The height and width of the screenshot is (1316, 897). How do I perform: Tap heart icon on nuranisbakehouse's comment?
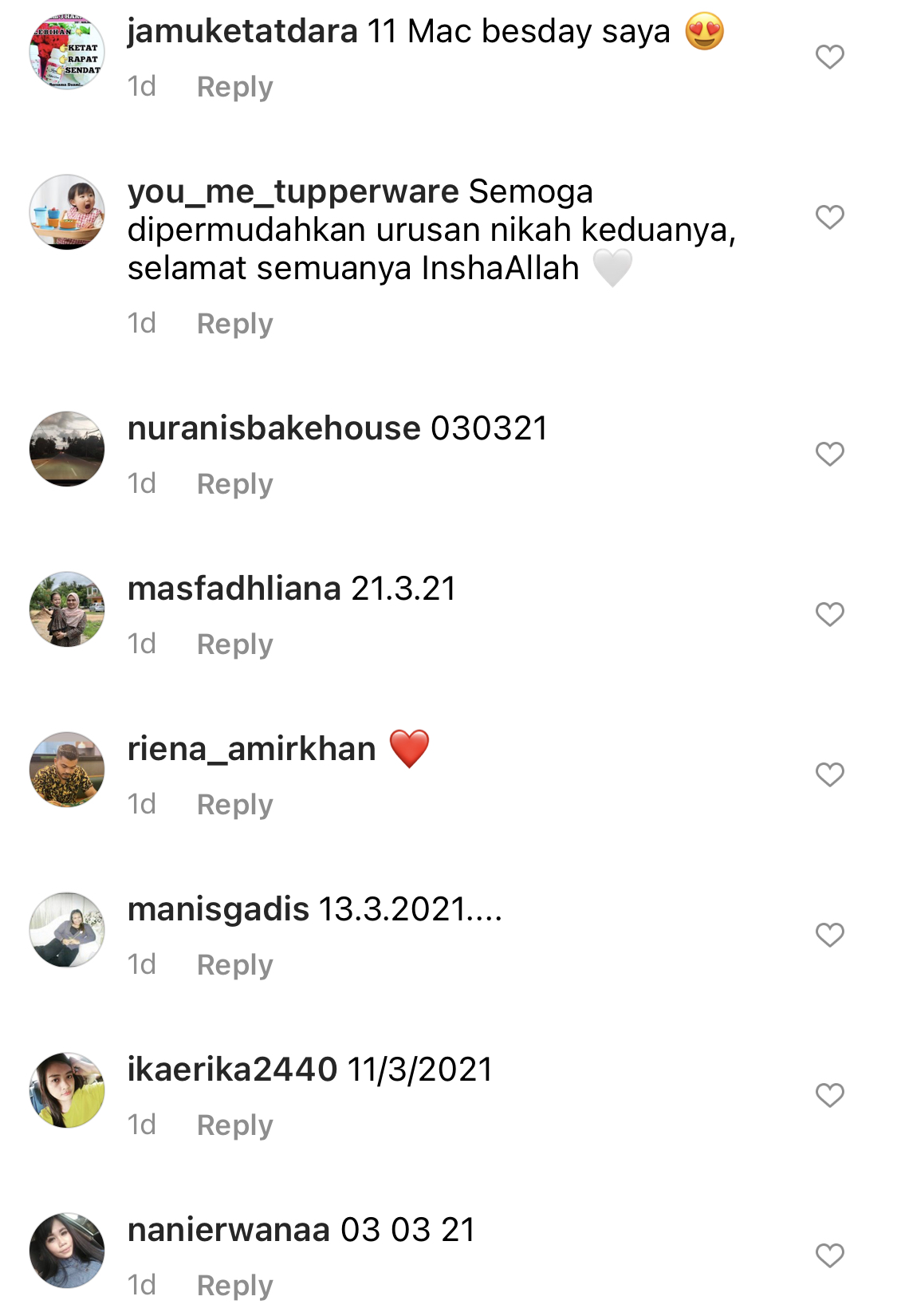tap(829, 454)
